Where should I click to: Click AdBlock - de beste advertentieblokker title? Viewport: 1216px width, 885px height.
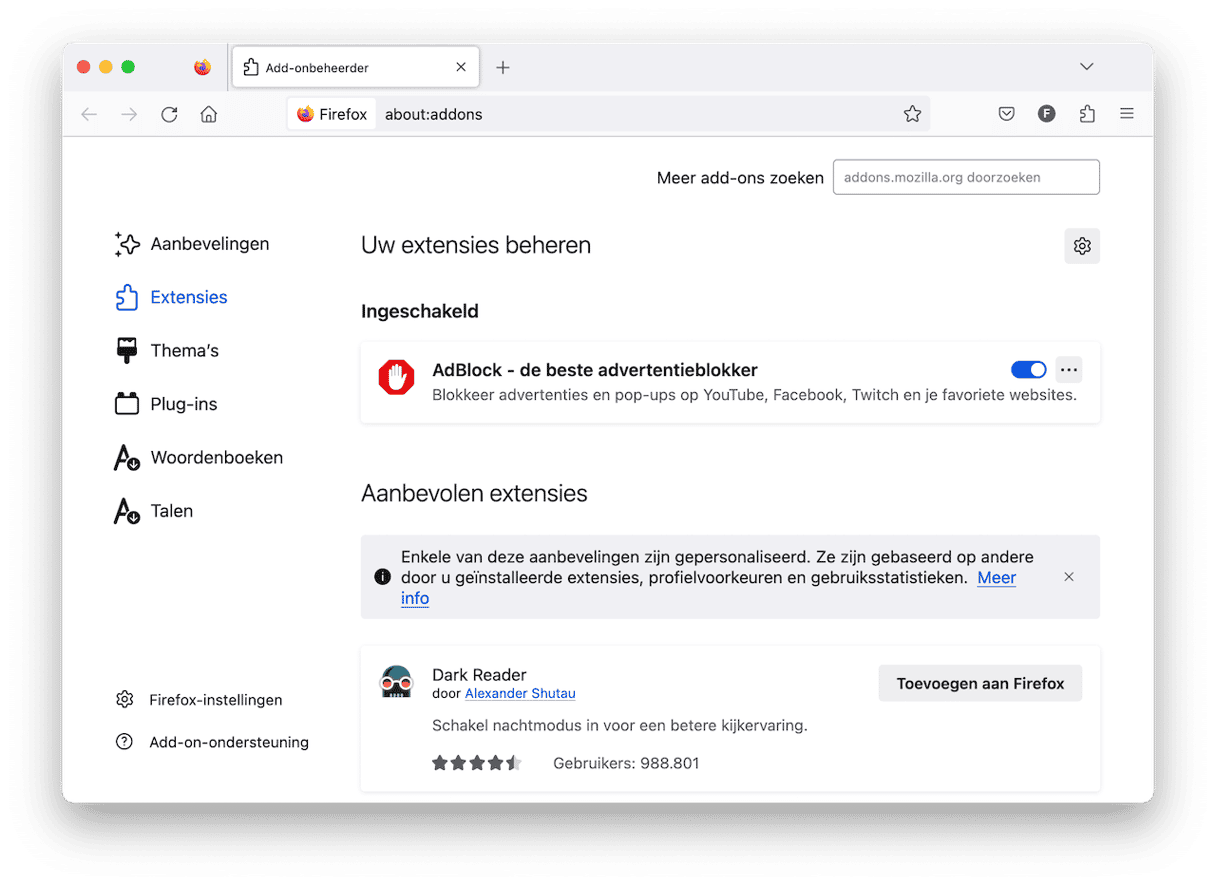[595, 370]
